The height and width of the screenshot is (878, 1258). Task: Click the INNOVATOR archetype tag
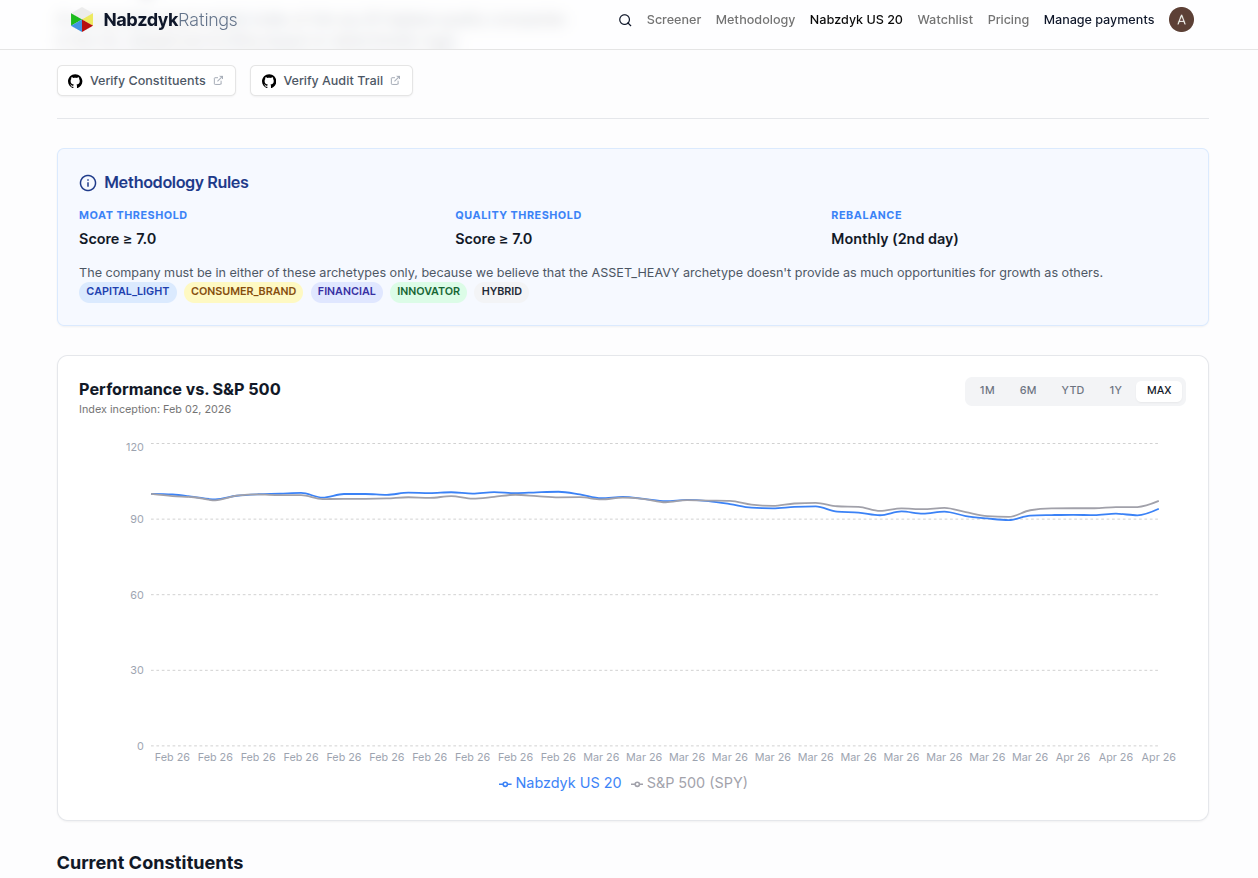[x=428, y=292]
